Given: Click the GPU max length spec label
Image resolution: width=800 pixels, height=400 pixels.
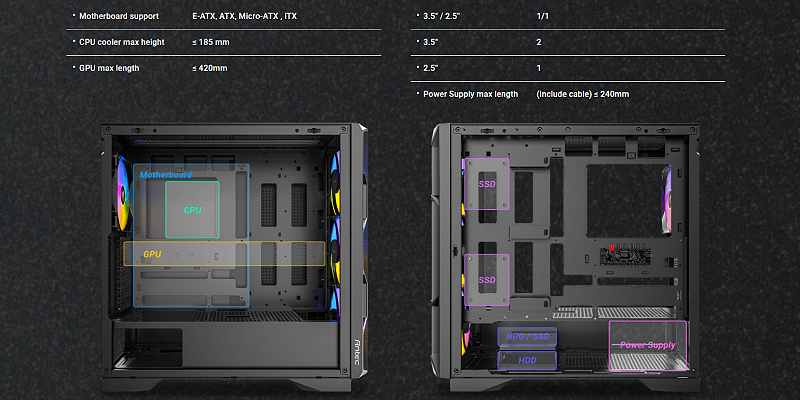Looking at the screenshot, I should (x=109, y=68).
